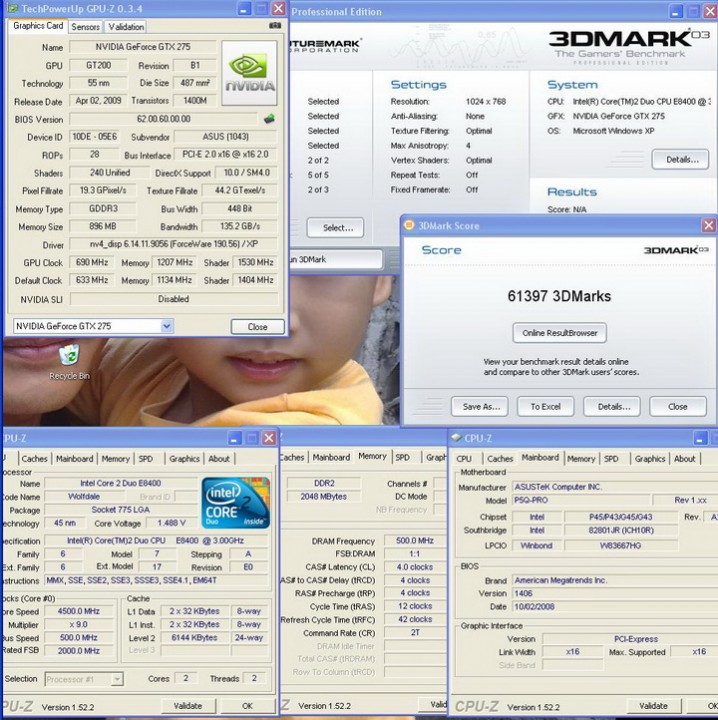The image size is (718, 720).
Task: Select the Graphics Card tab in GPU-Z
Action: (x=38, y=26)
